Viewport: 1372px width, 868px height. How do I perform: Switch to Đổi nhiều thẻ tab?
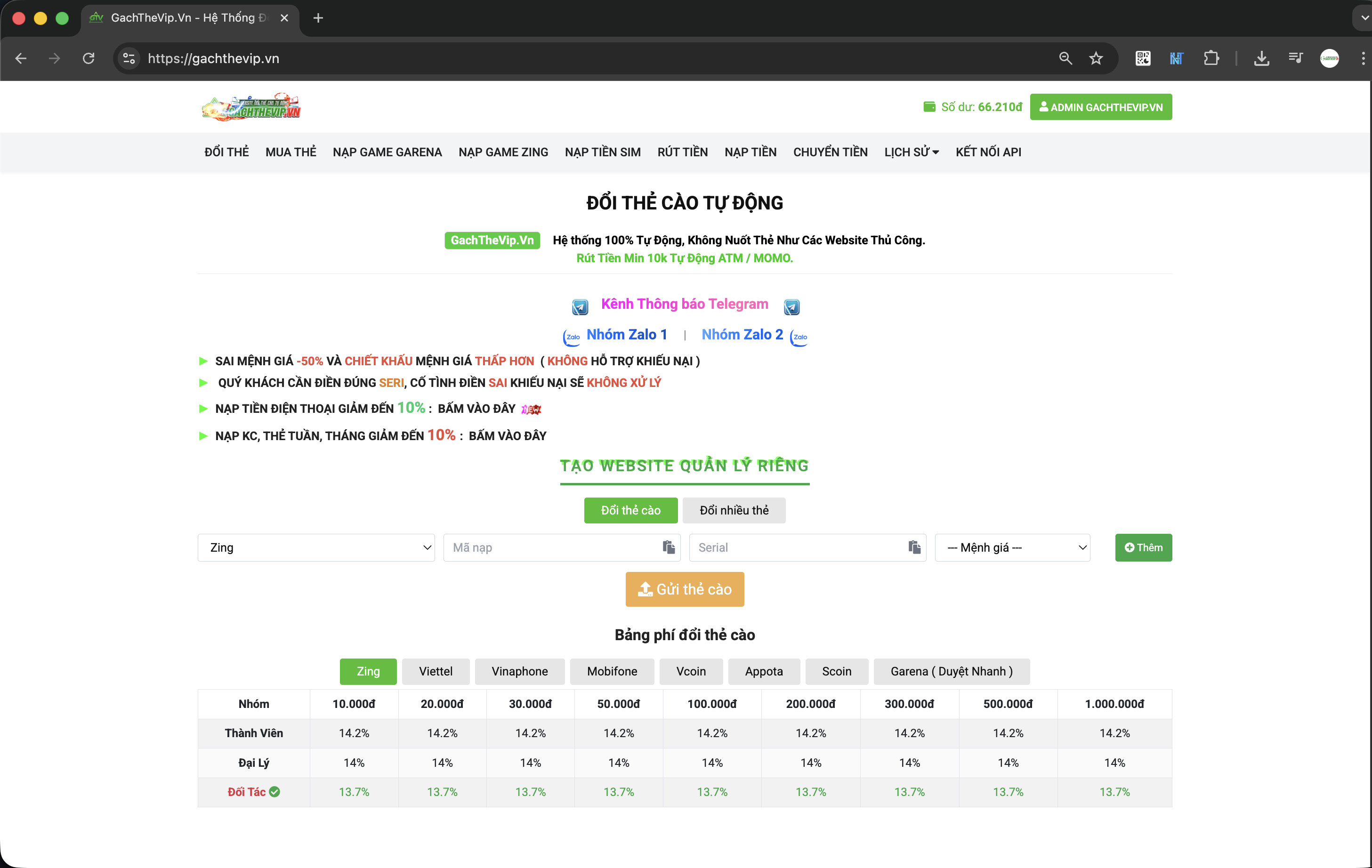click(734, 510)
